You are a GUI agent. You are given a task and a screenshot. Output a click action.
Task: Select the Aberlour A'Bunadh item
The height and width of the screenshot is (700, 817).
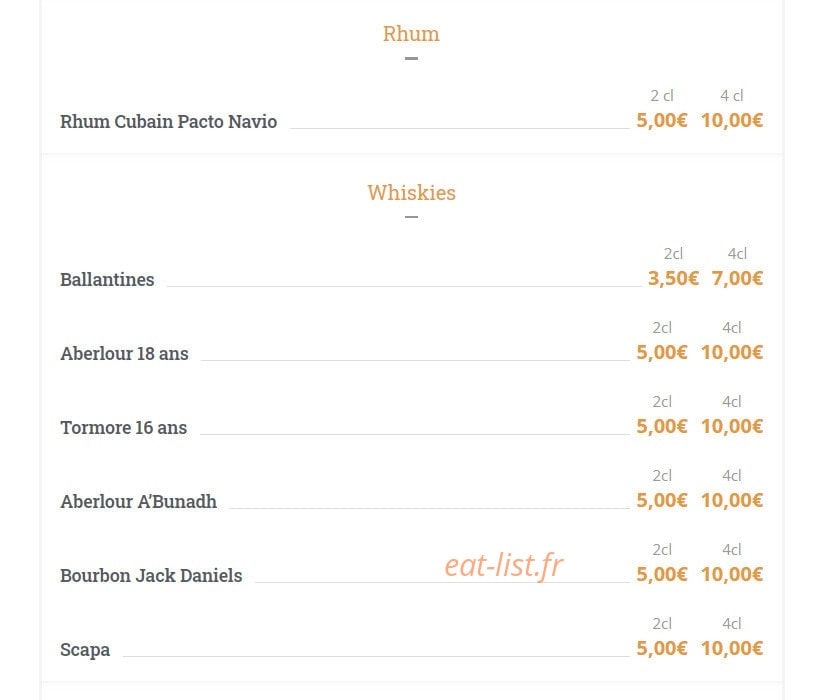pyautogui.click(x=138, y=501)
